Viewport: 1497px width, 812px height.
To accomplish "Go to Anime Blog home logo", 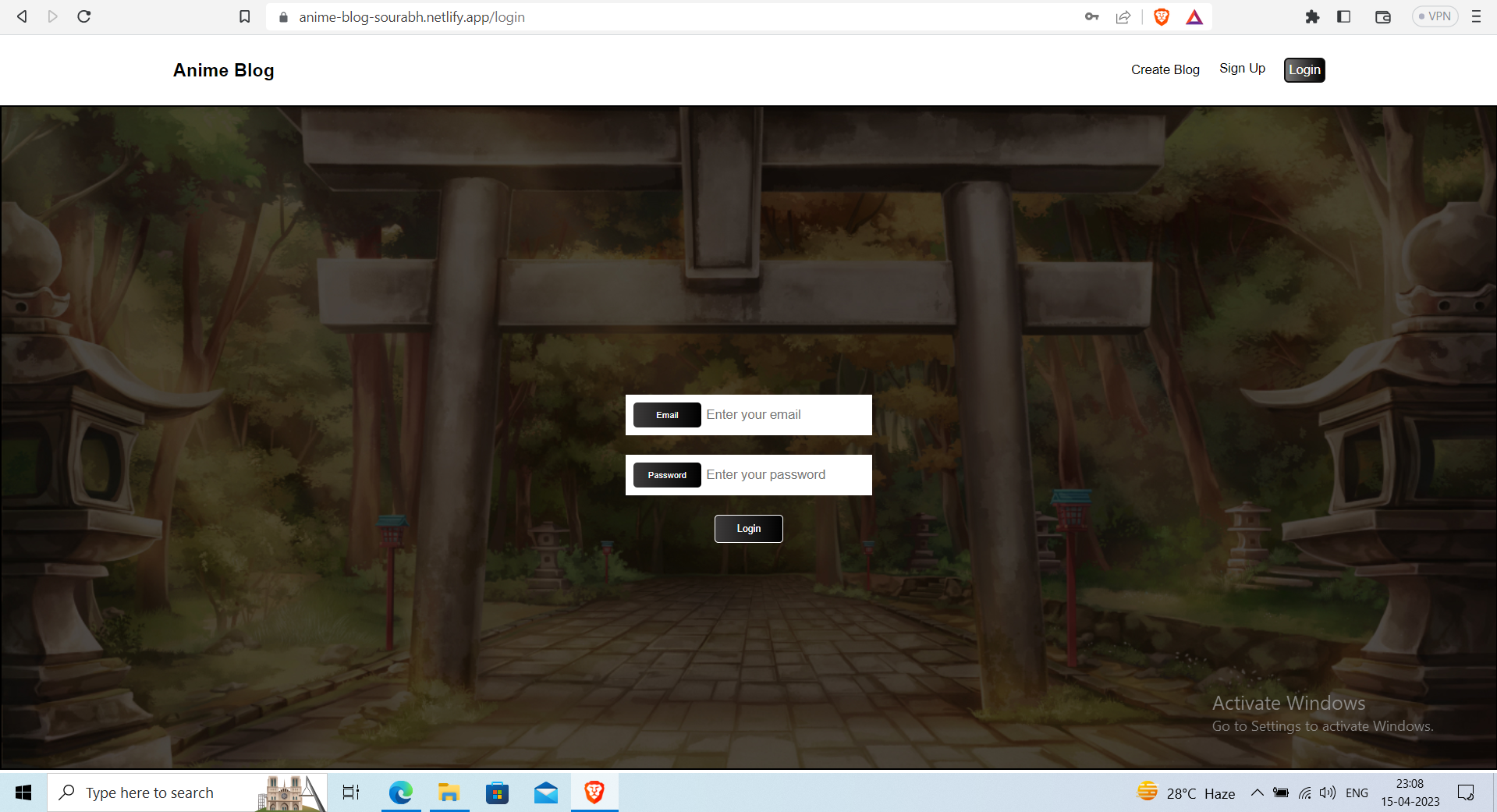I will (x=223, y=70).
